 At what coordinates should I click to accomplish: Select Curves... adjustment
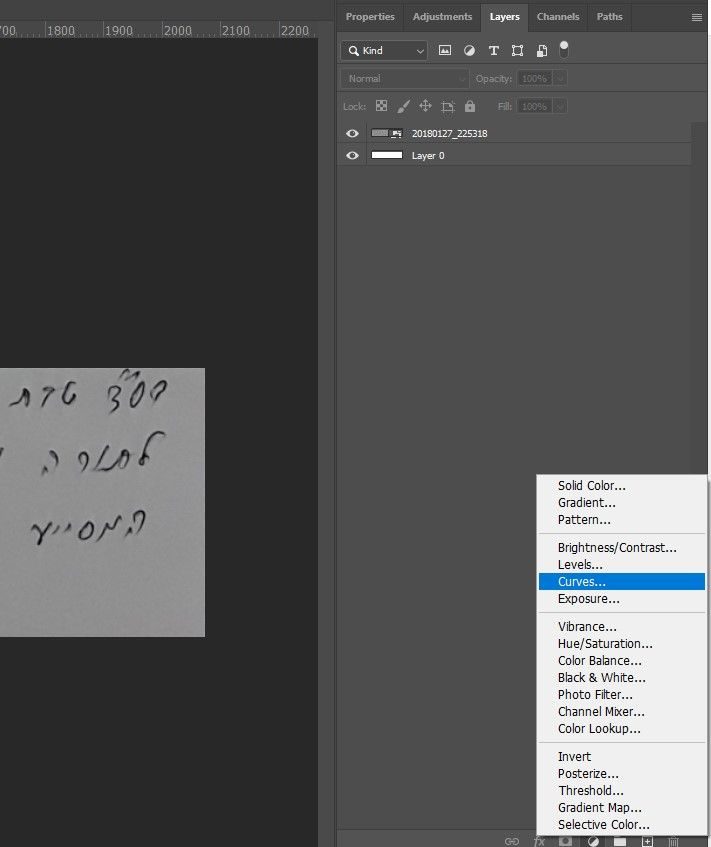tap(622, 582)
